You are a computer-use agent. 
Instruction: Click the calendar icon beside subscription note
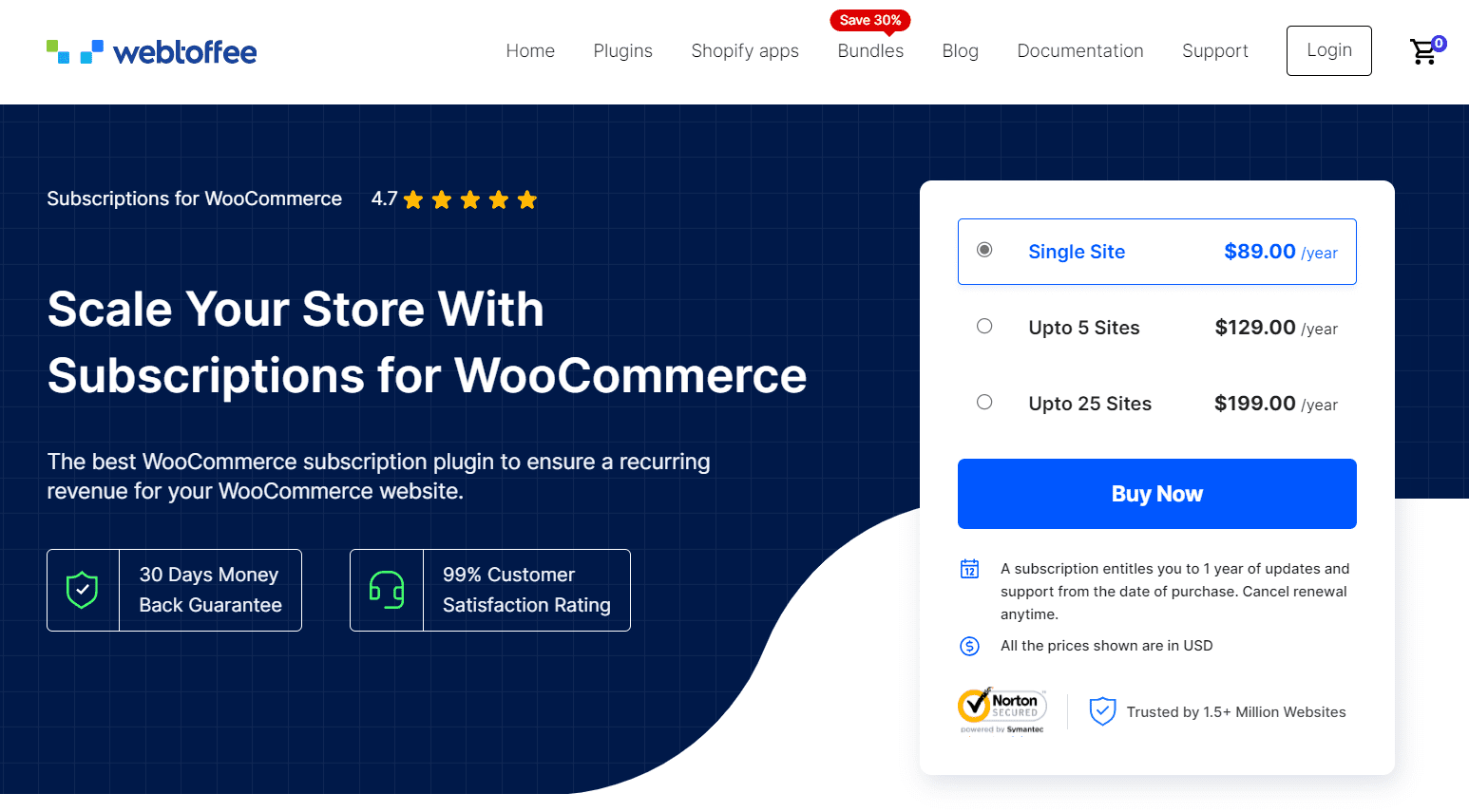pyautogui.click(x=969, y=569)
